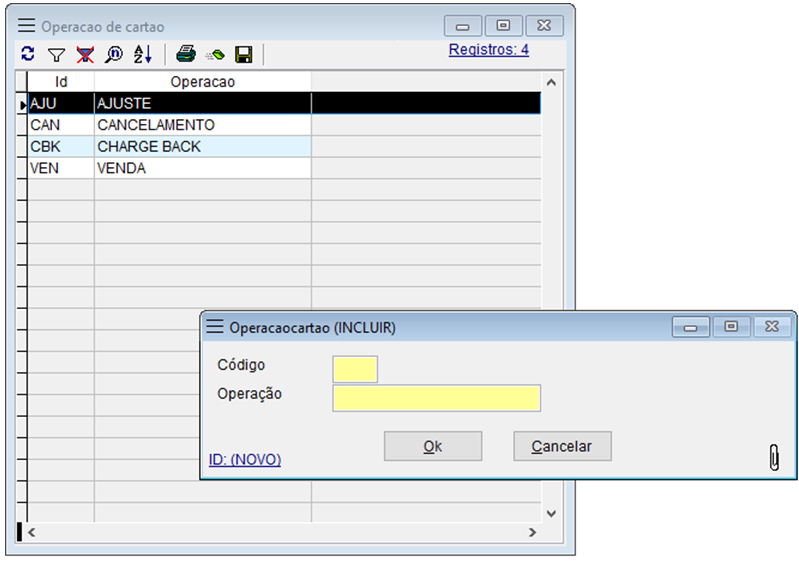Save using the floppy disk icon
799x564 pixels.
(243, 55)
